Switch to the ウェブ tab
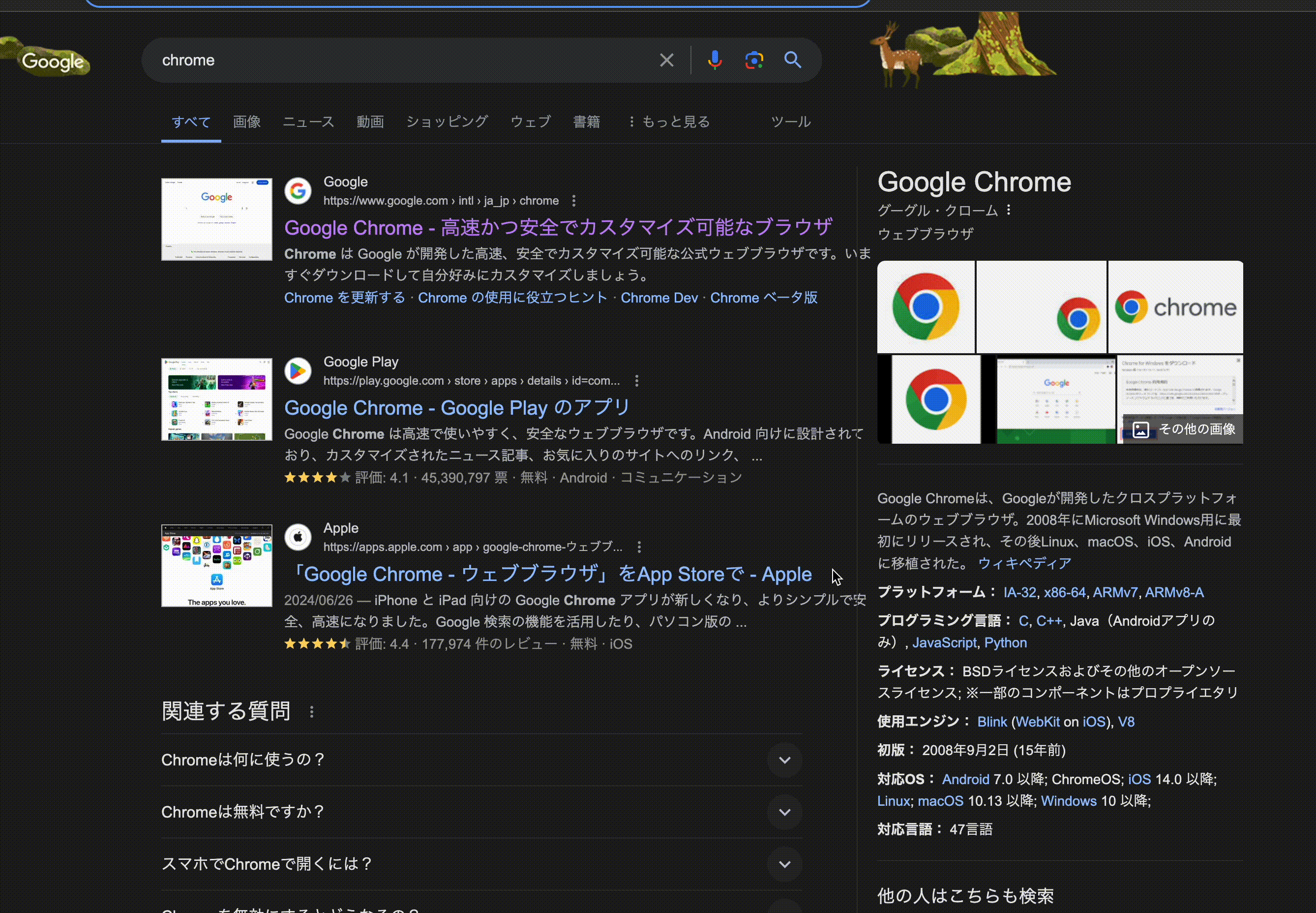The image size is (1316, 913). click(531, 122)
